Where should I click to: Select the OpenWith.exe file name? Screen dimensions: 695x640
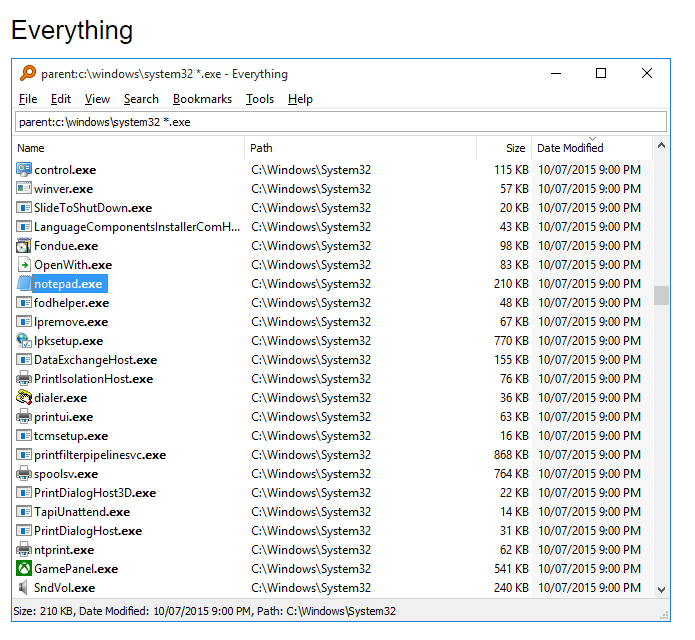73,265
